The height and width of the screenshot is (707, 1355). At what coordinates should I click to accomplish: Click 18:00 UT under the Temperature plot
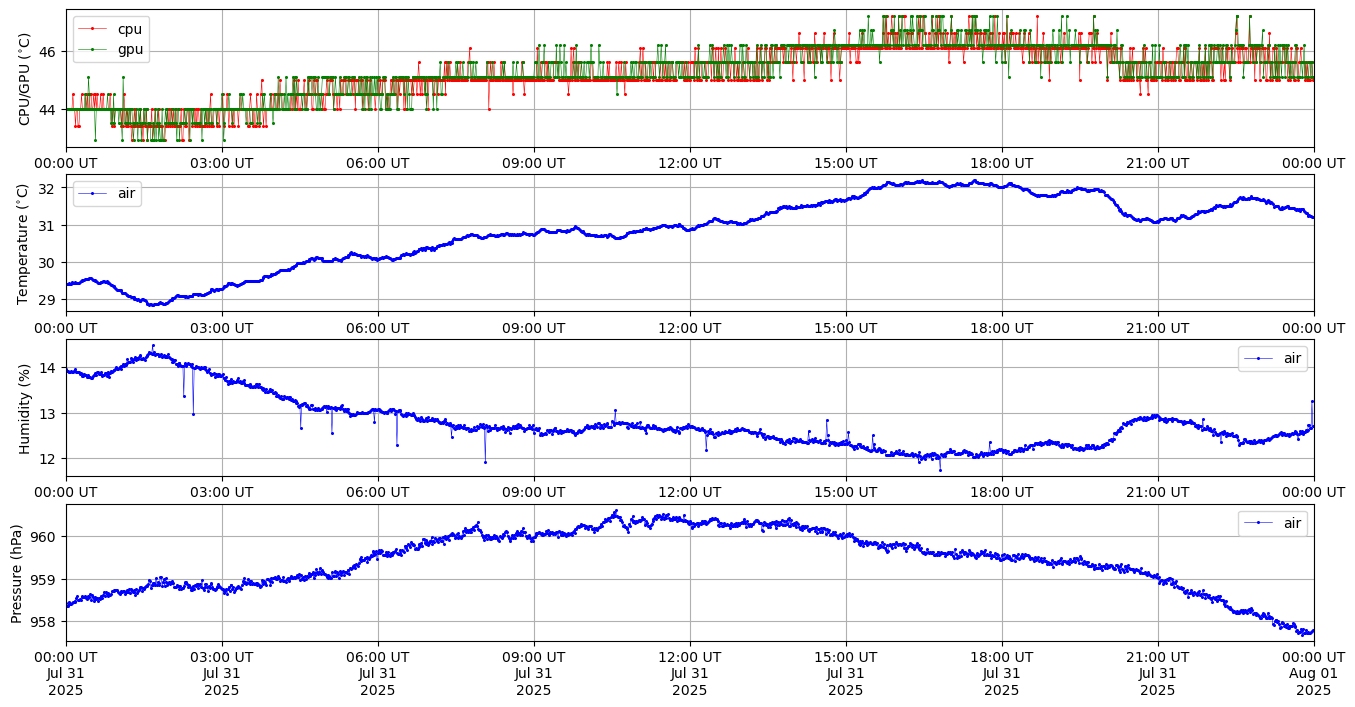tap(1002, 328)
